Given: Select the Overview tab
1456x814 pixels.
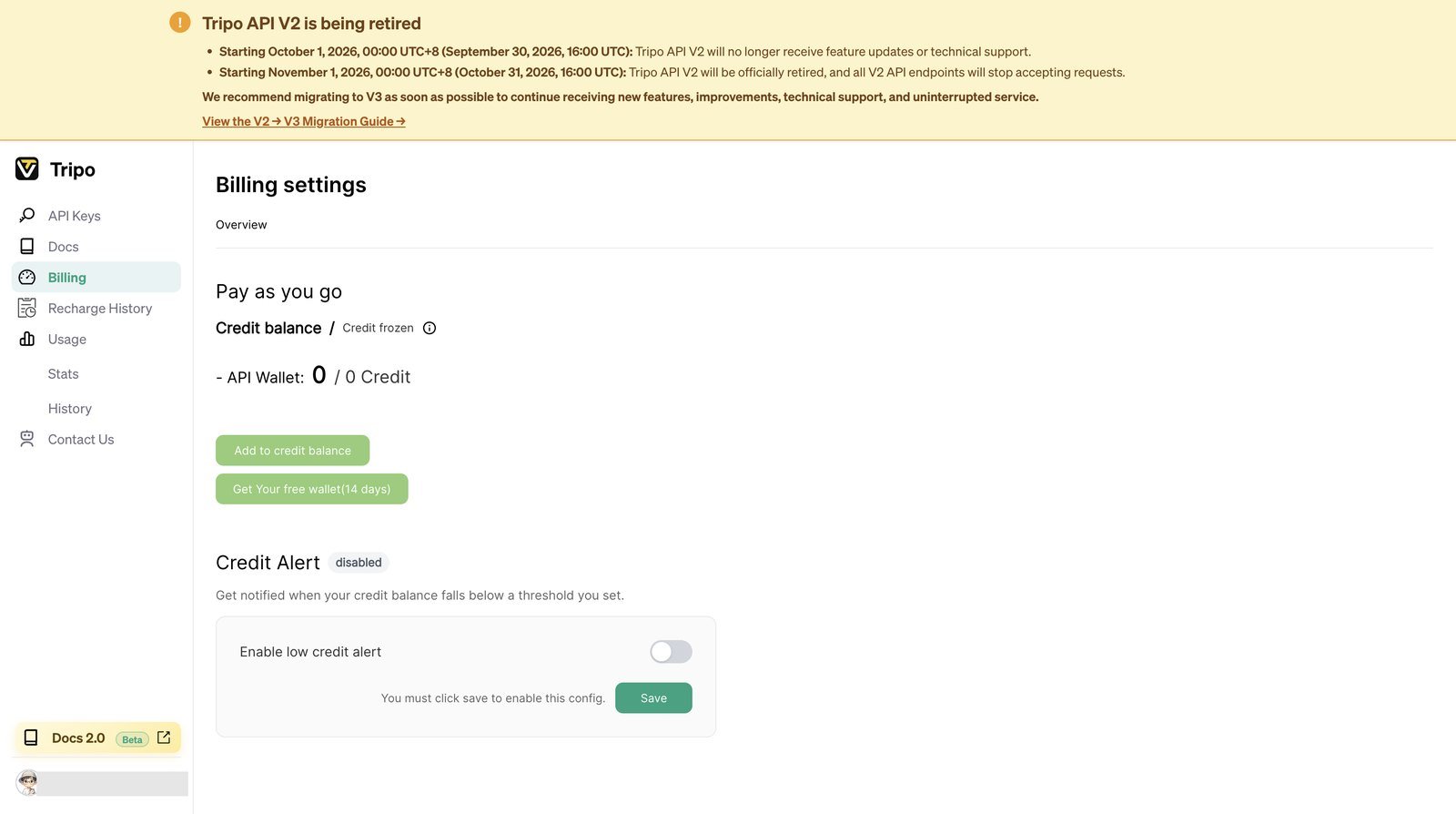Looking at the screenshot, I should [x=241, y=225].
